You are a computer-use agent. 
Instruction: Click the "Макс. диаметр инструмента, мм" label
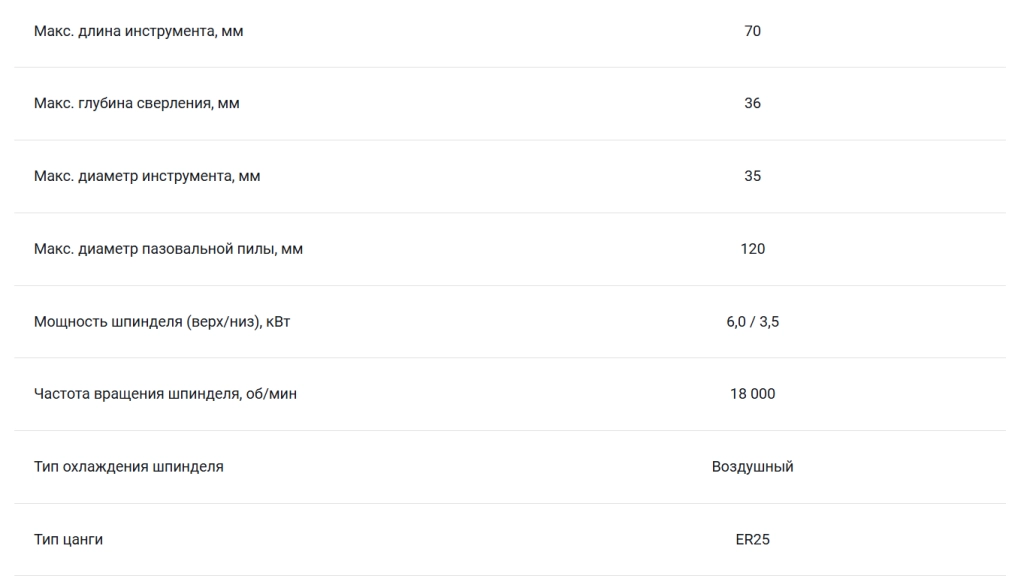147,176
